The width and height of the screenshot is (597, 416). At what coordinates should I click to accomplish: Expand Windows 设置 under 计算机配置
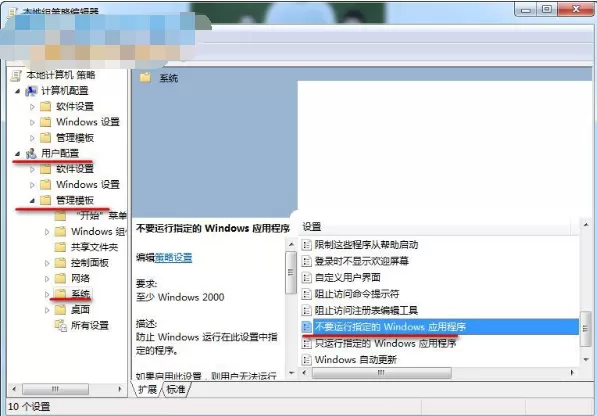point(32,123)
